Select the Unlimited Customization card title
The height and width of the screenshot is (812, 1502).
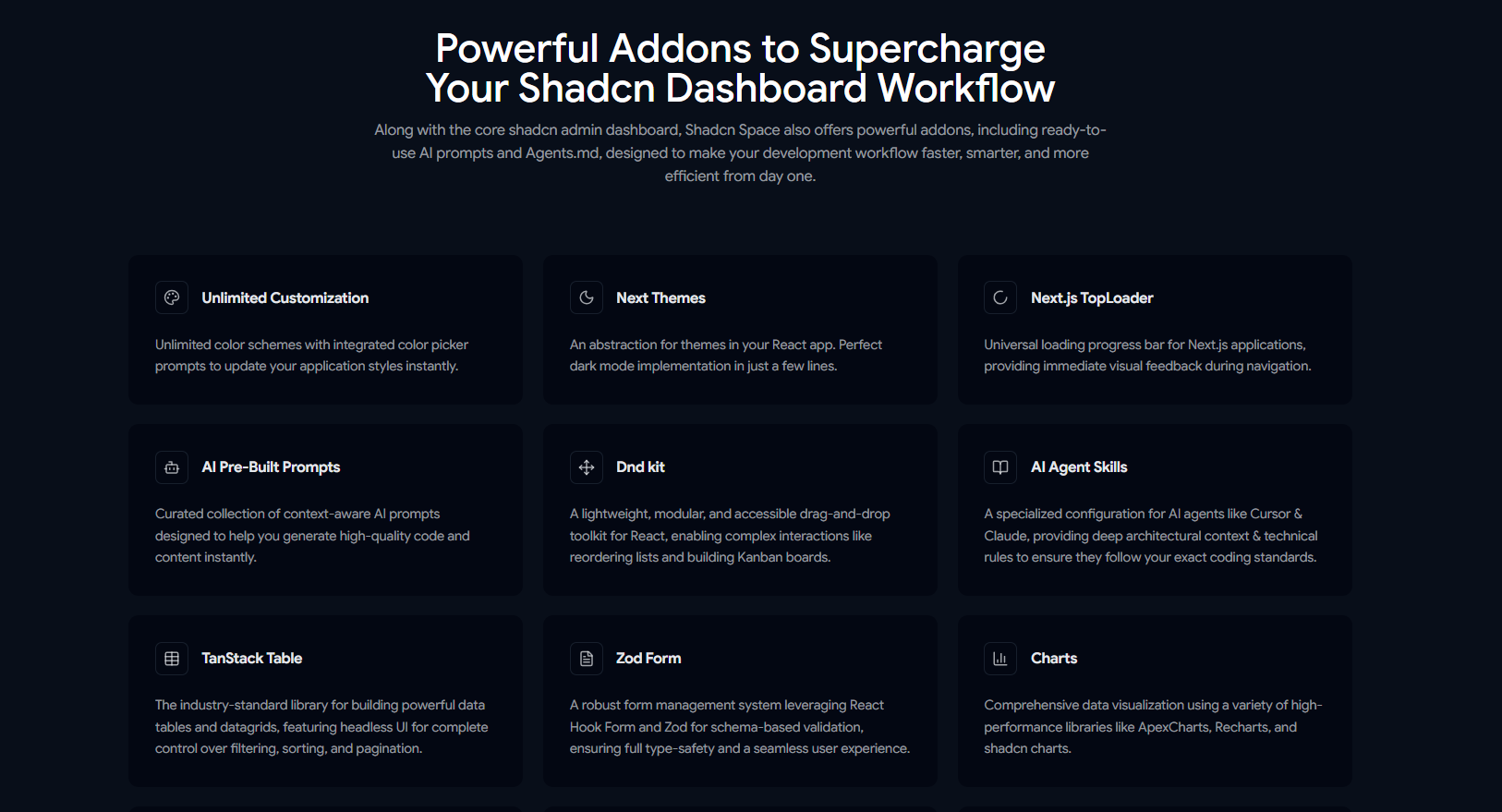pyautogui.click(x=285, y=297)
